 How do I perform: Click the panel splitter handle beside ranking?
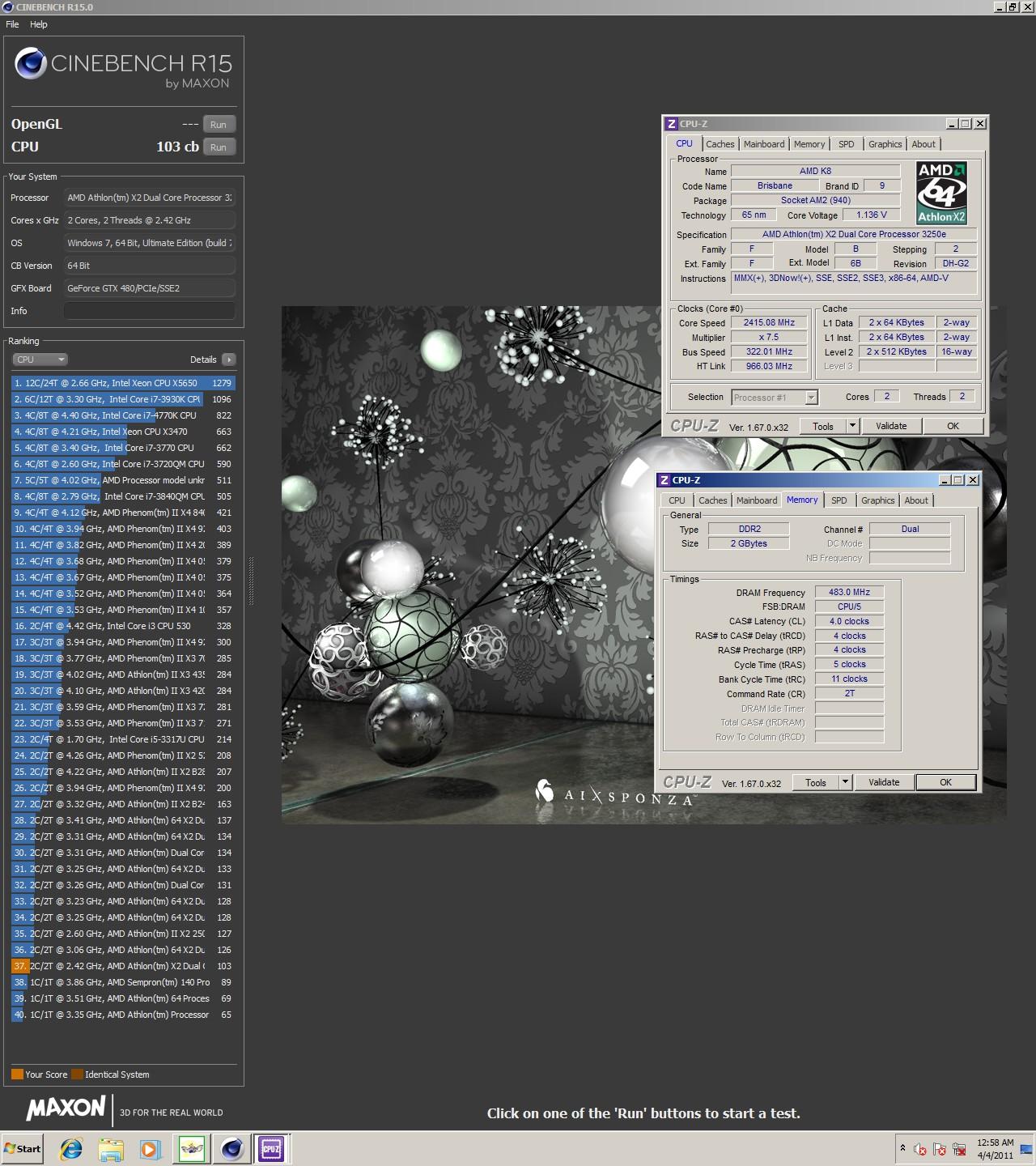(251, 581)
